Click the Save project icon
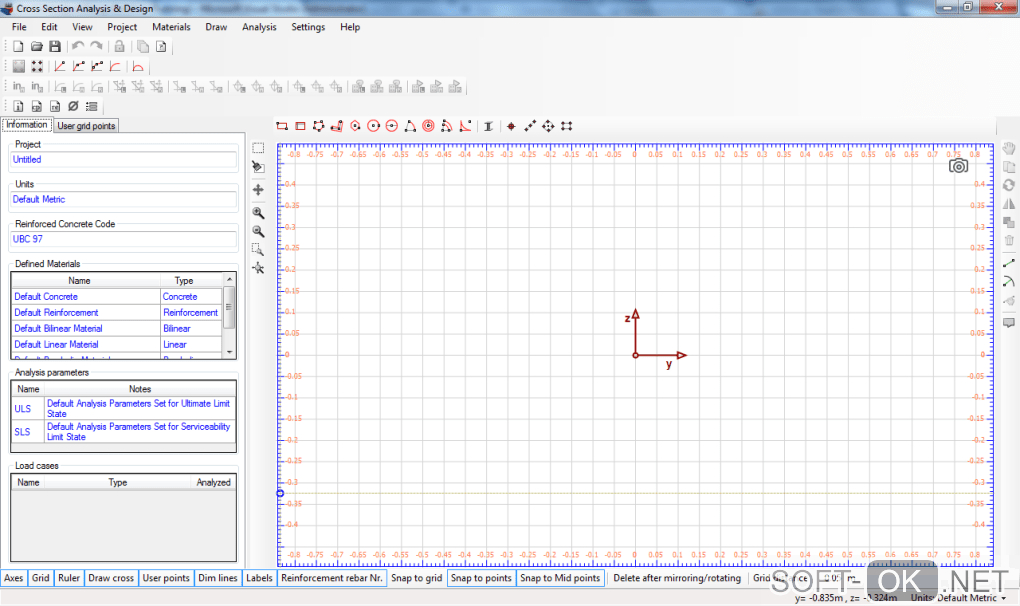 click(x=55, y=47)
